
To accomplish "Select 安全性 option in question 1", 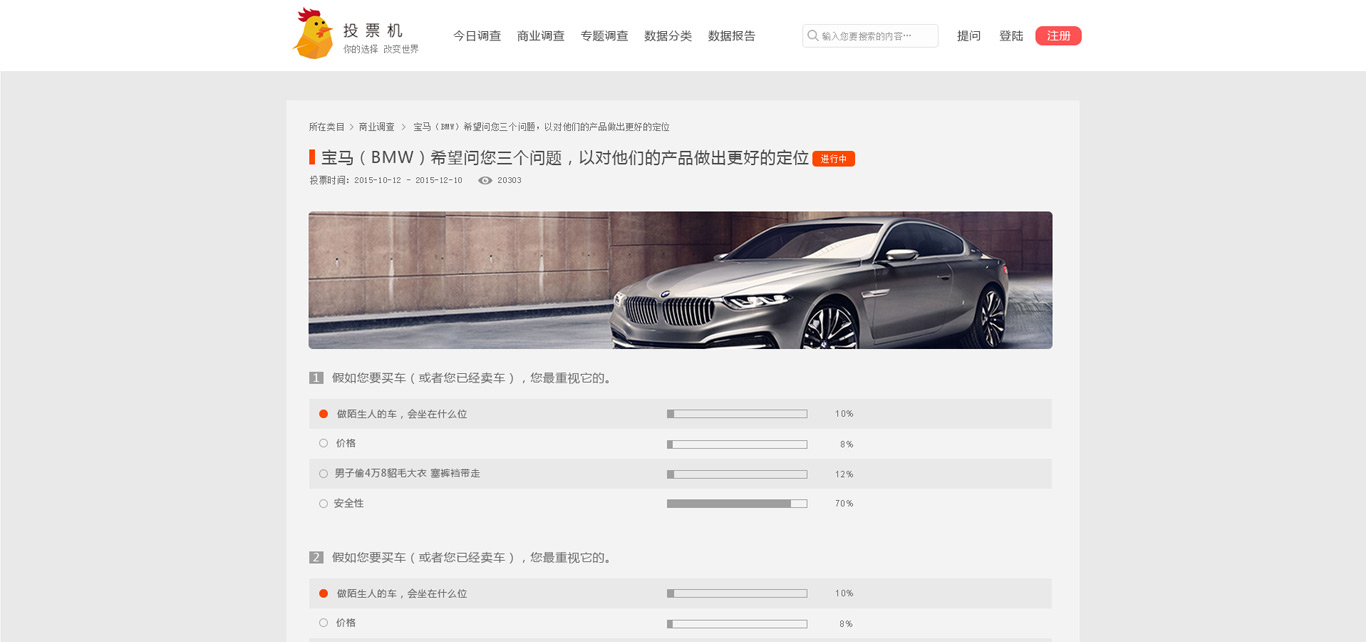I will (324, 503).
